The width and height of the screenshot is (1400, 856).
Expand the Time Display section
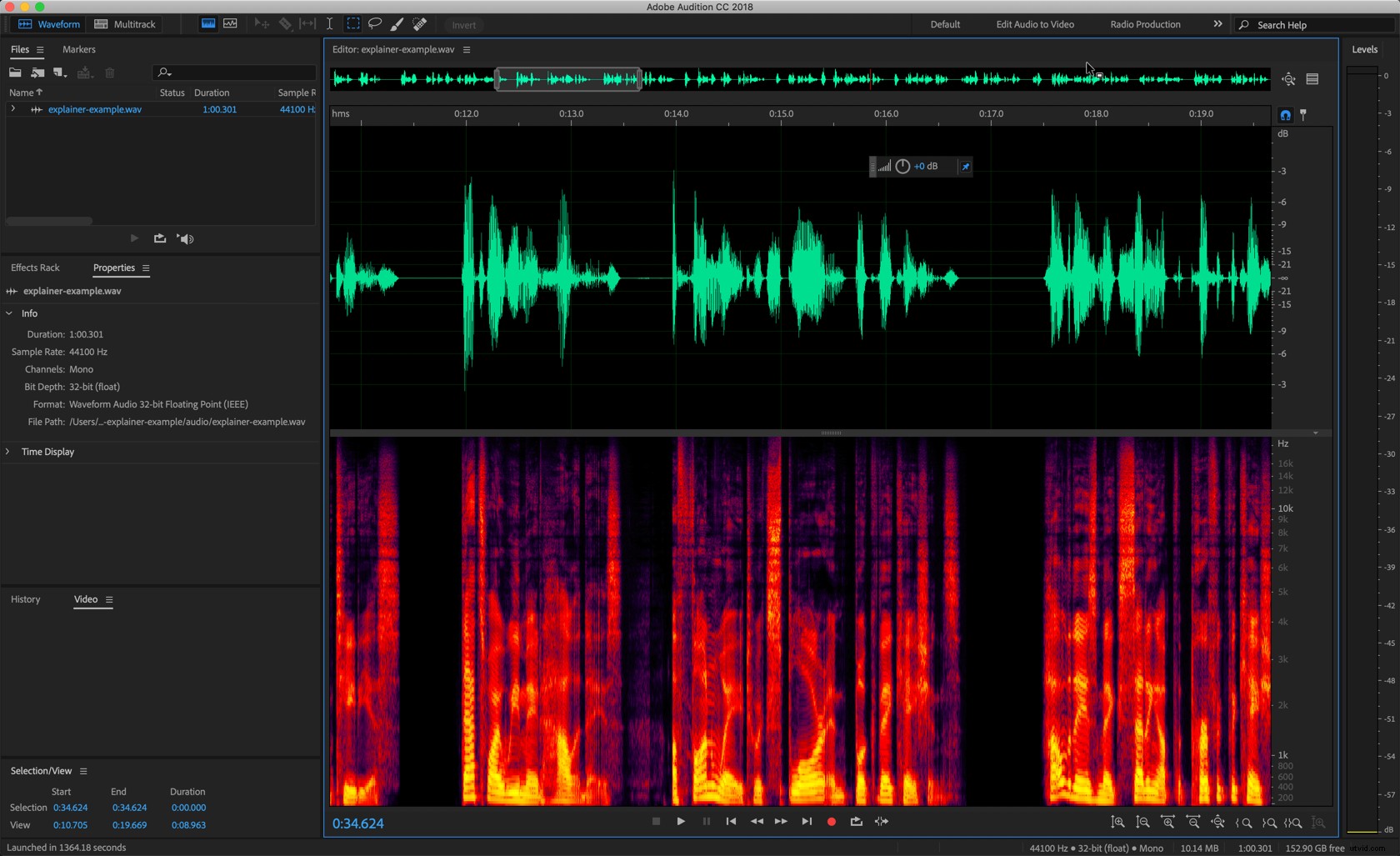click(8, 452)
